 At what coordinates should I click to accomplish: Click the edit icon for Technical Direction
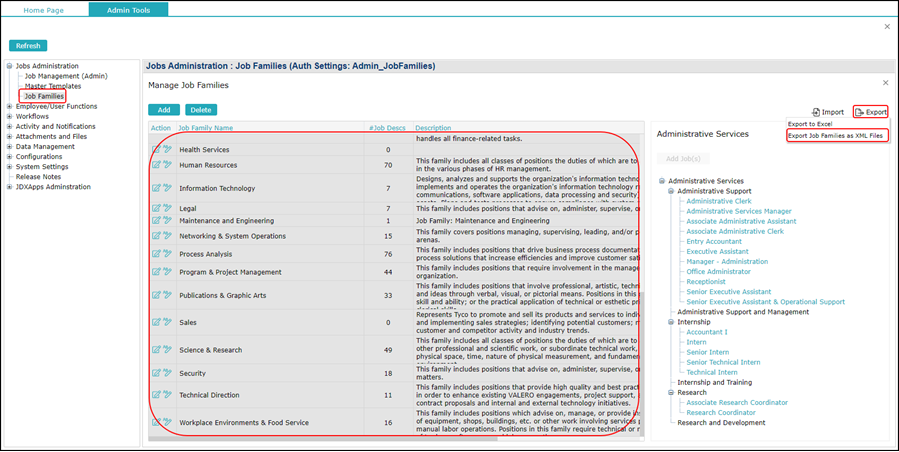point(156,396)
